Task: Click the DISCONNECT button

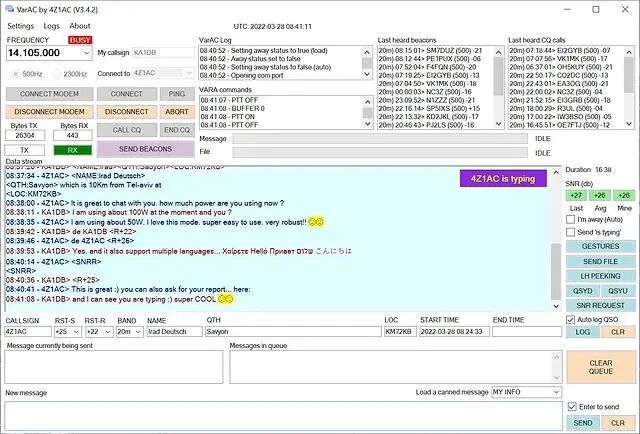Action: pyautogui.click(x=127, y=112)
